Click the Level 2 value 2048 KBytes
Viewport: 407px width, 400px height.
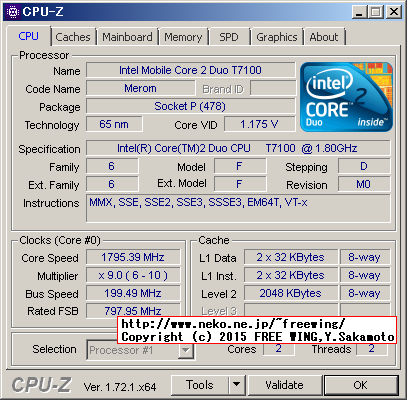click(x=291, y=293)
